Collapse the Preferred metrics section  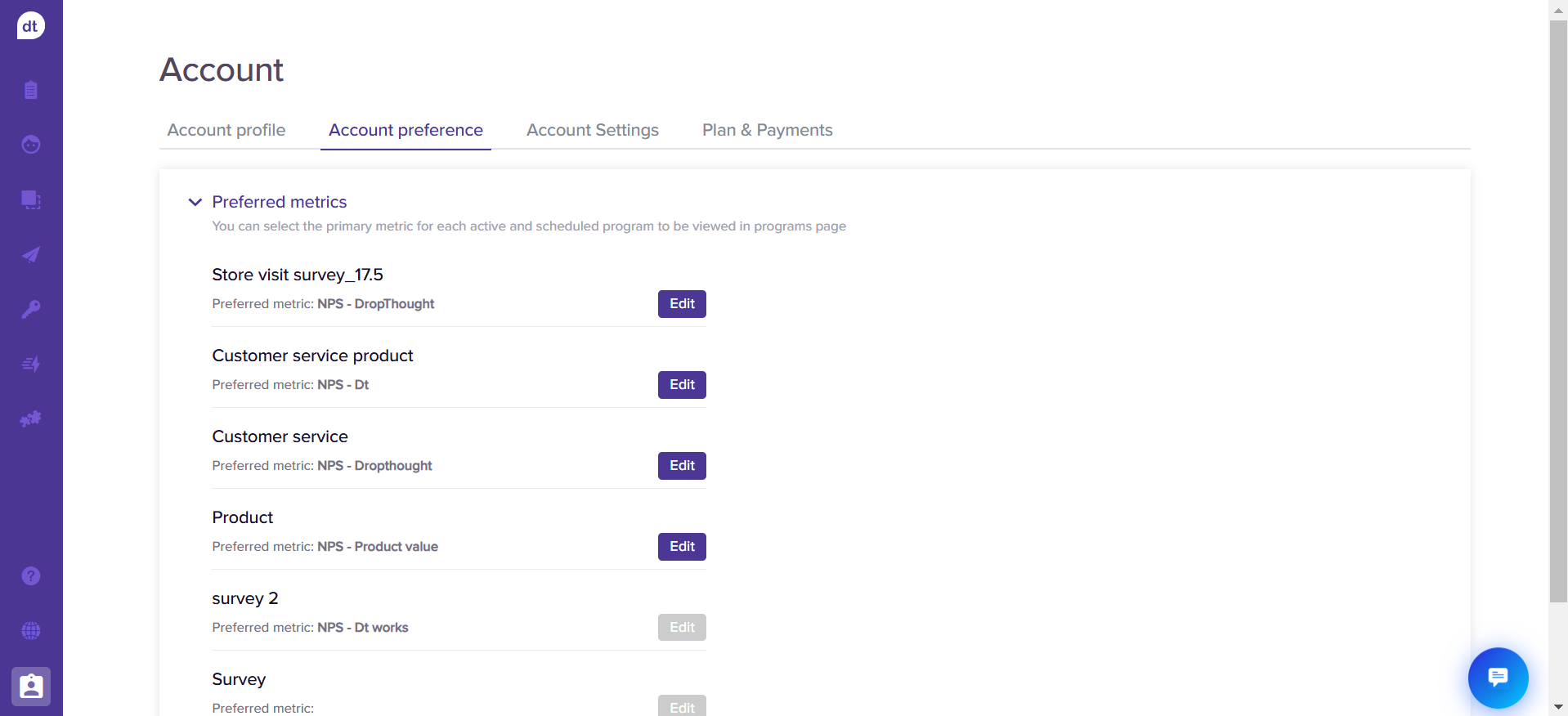[195, 202]
